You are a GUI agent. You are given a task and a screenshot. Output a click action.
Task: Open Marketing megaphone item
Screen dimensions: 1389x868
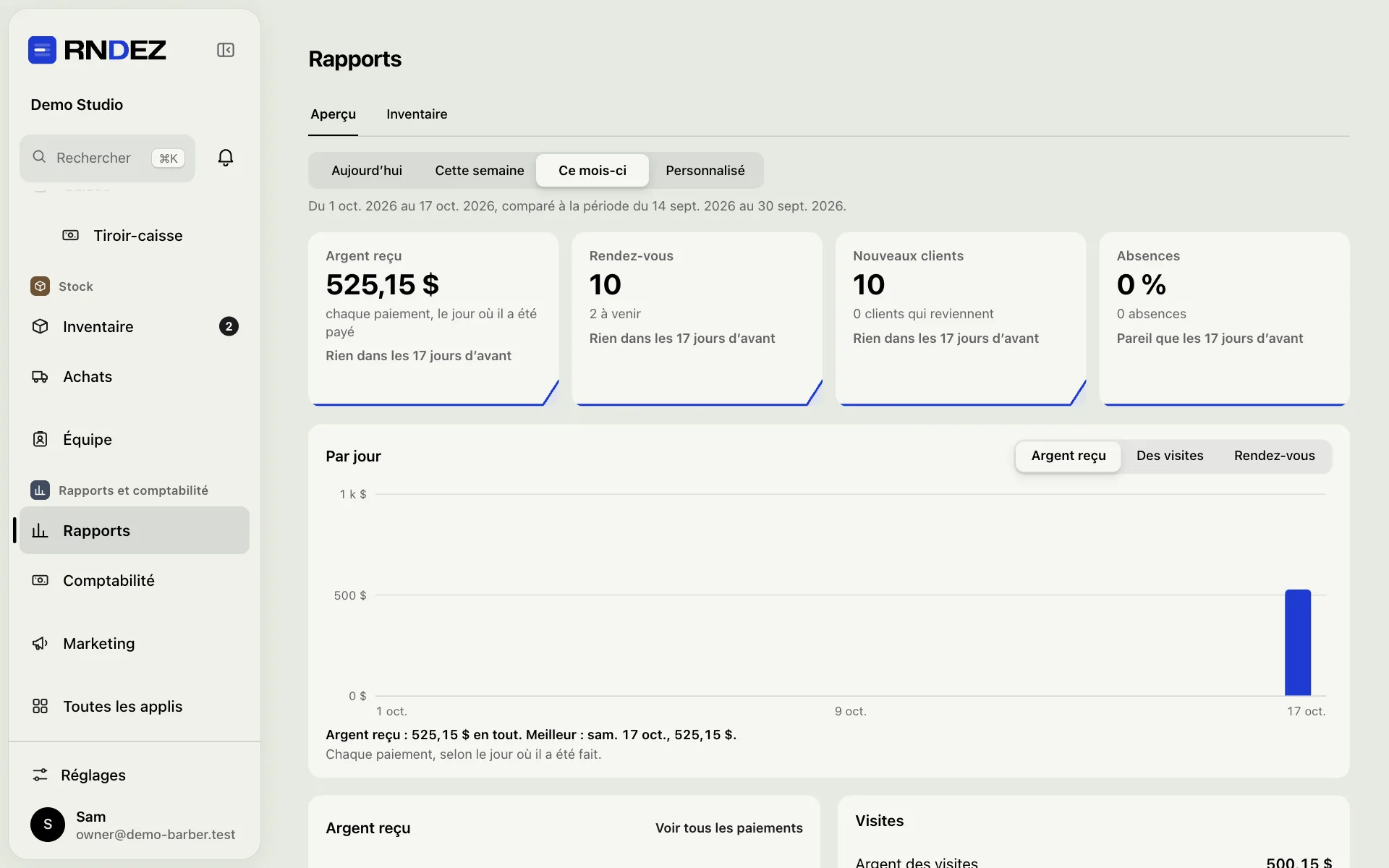(x=135, y=643)
